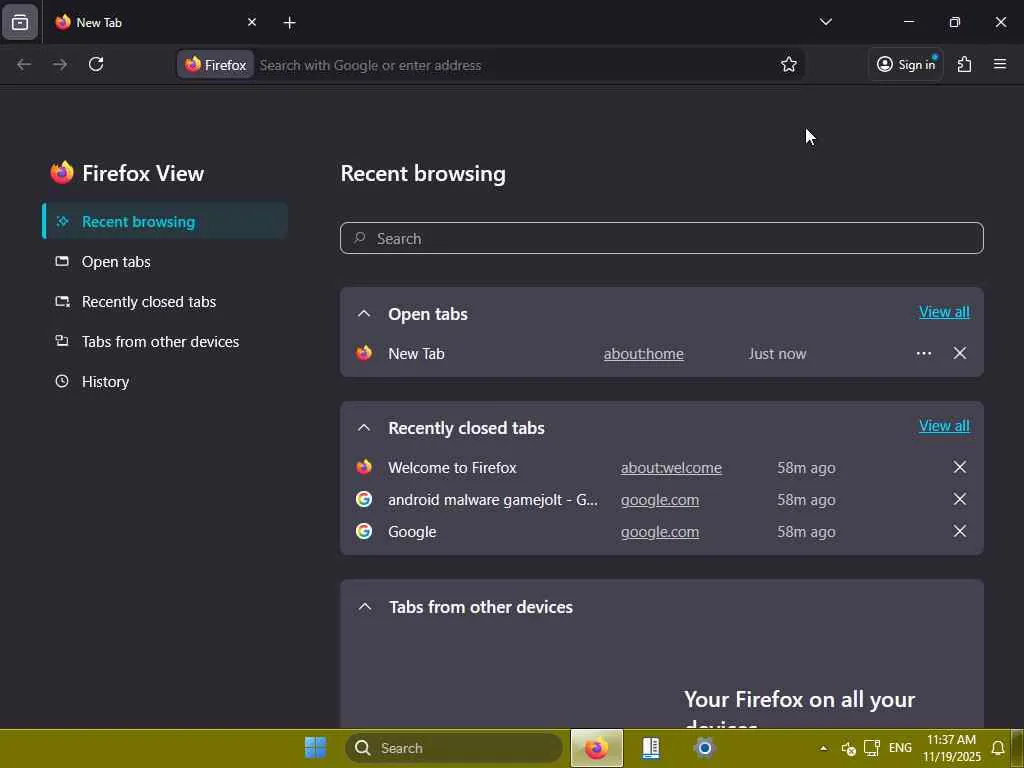The width and height of the screenshot is (1024, 768).
Task: Go forward with the forward arrow
Action: point(60,65)
